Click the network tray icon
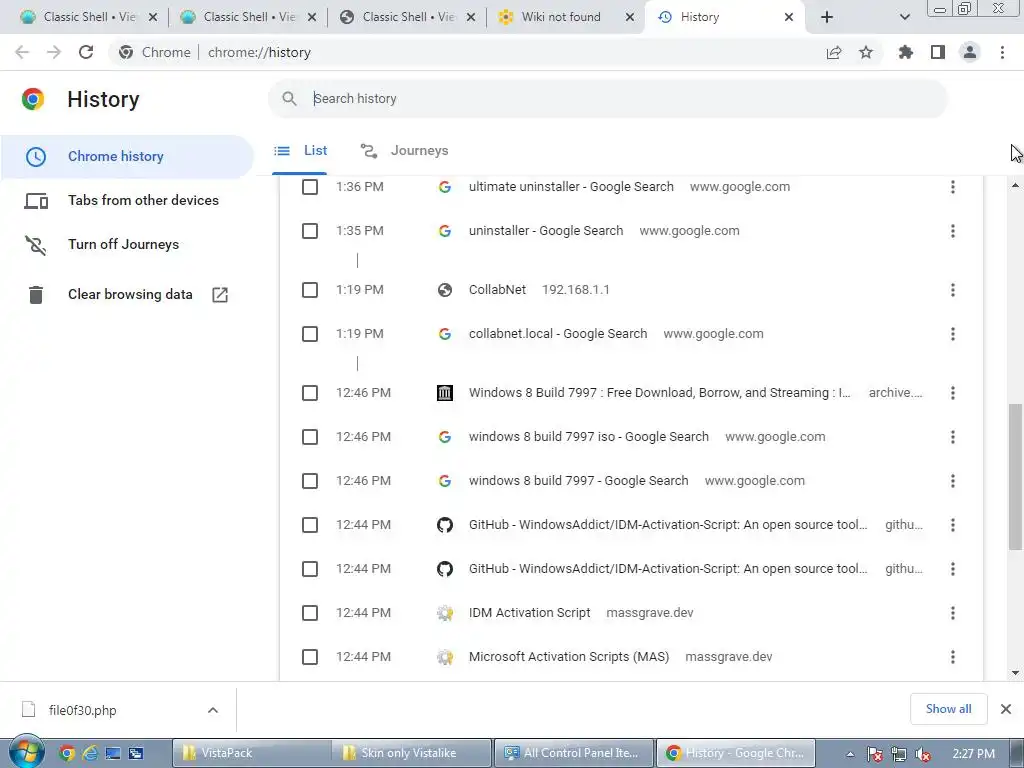This screenshot has width=1024, height=768. 899,754
